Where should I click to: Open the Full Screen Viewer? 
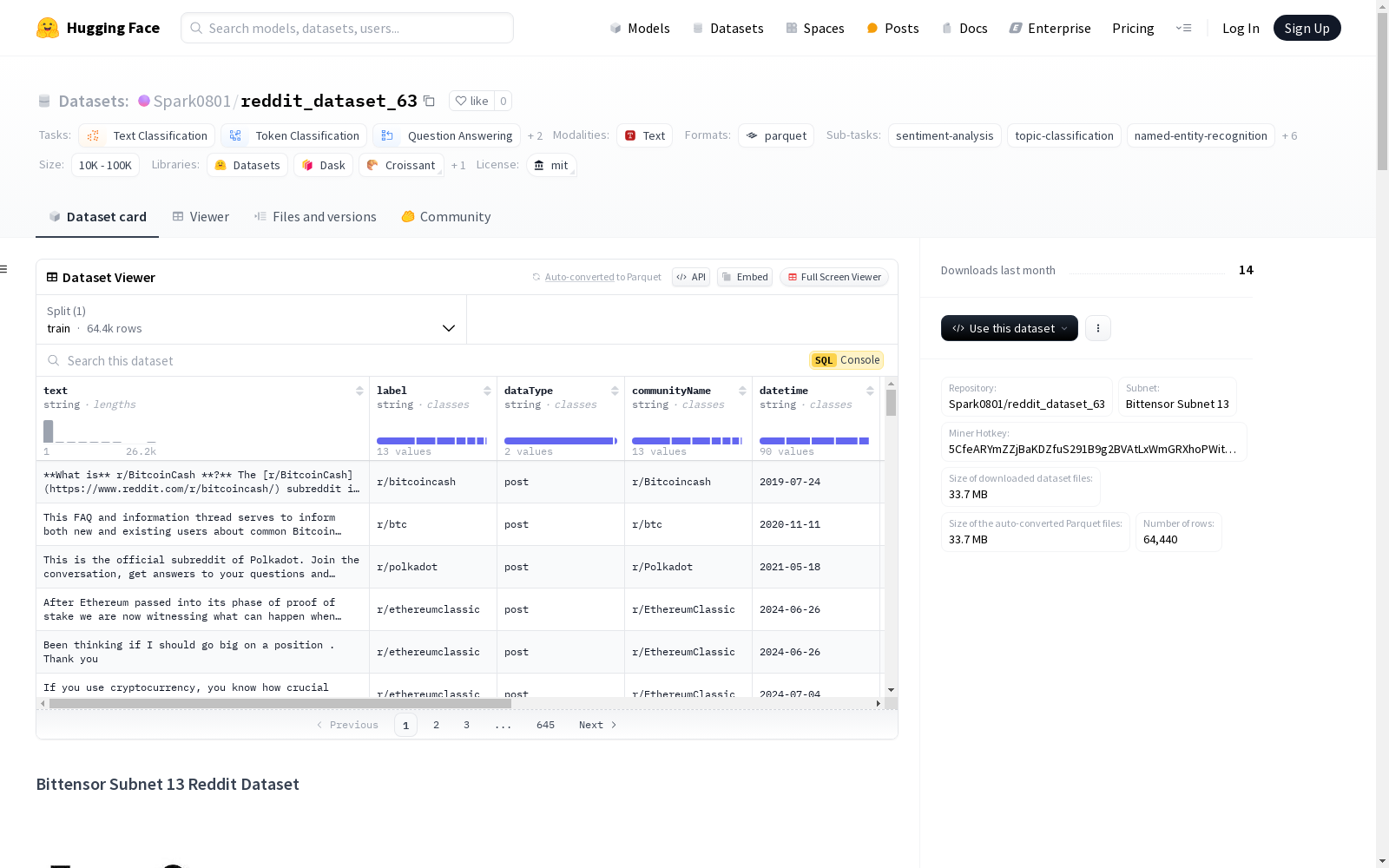click(833, 277)
